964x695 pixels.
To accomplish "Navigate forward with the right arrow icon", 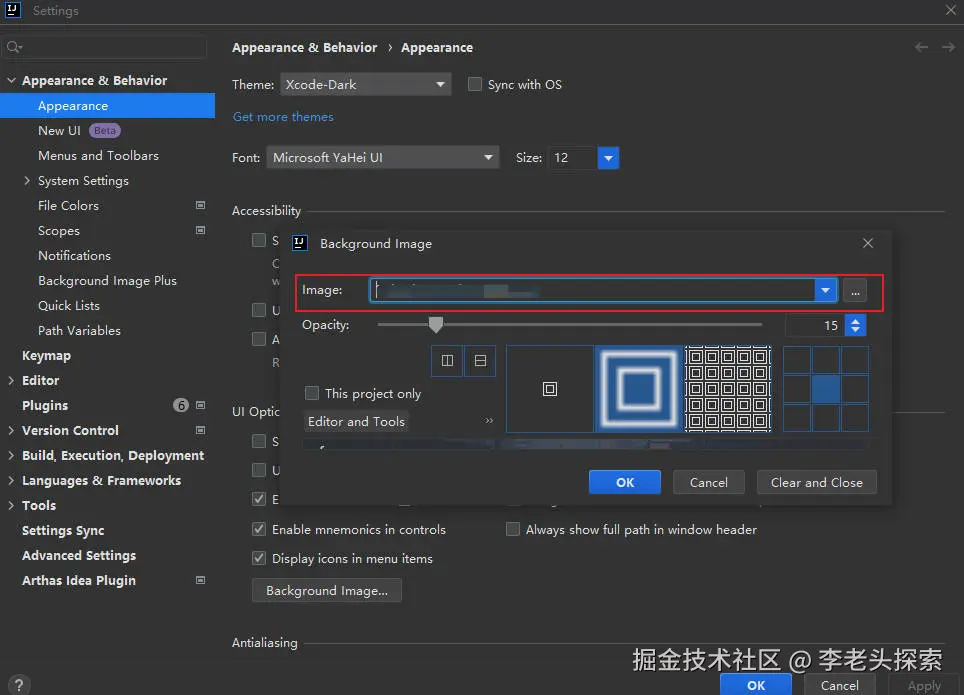I will (x=948, y=47).
